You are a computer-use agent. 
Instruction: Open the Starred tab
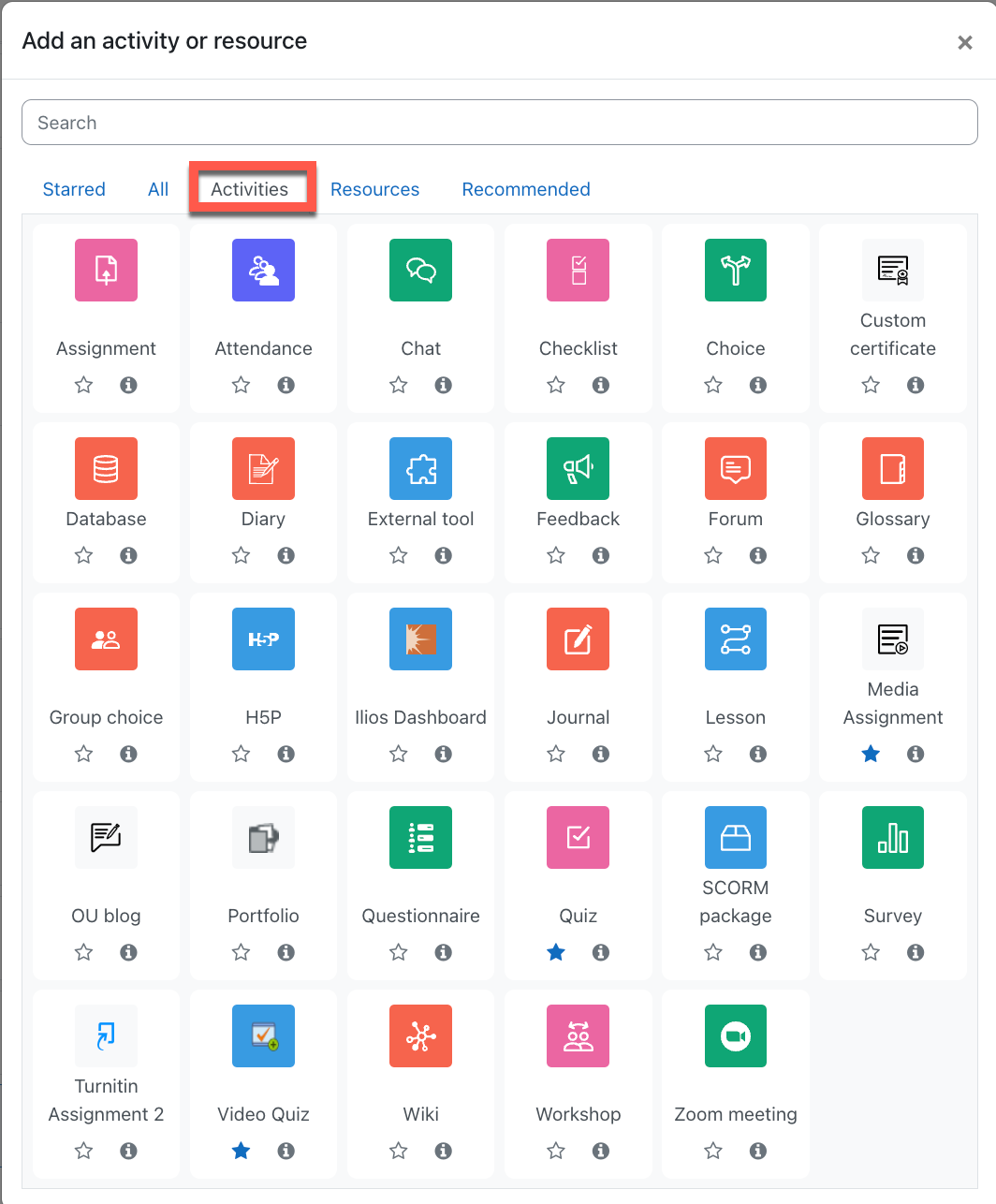74,189
